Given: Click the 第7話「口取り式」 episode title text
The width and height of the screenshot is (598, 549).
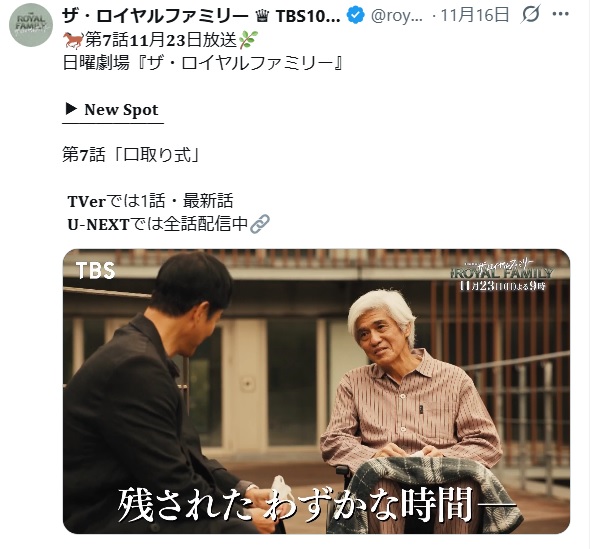Looking at the screenshot, I should [131, 155].
